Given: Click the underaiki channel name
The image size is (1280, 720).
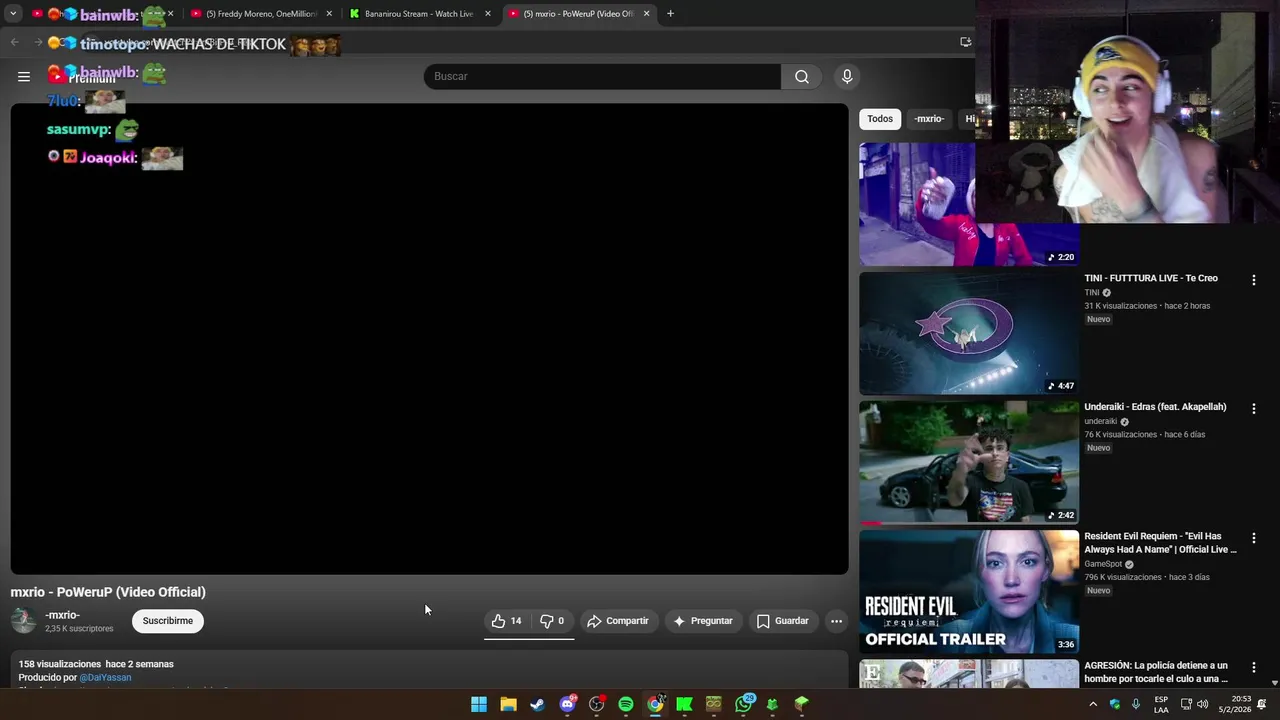Looking at the screenshot, I should point(1100,421).
